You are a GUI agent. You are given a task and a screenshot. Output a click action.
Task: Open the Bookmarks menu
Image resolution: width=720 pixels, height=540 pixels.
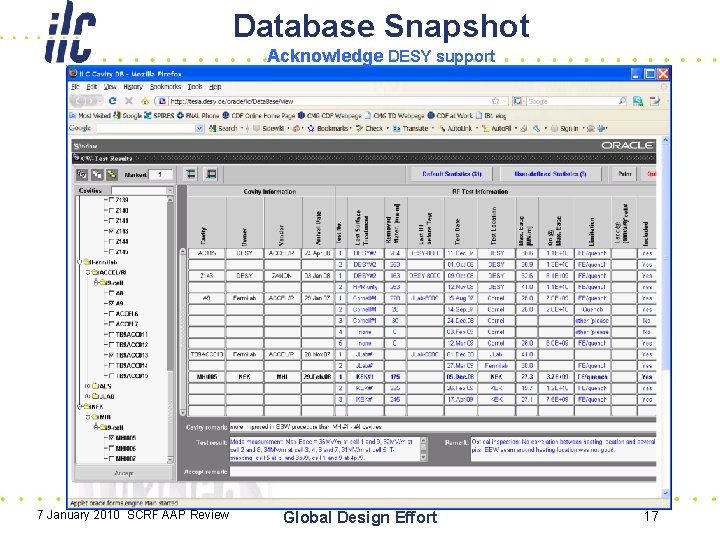[165, 86]
